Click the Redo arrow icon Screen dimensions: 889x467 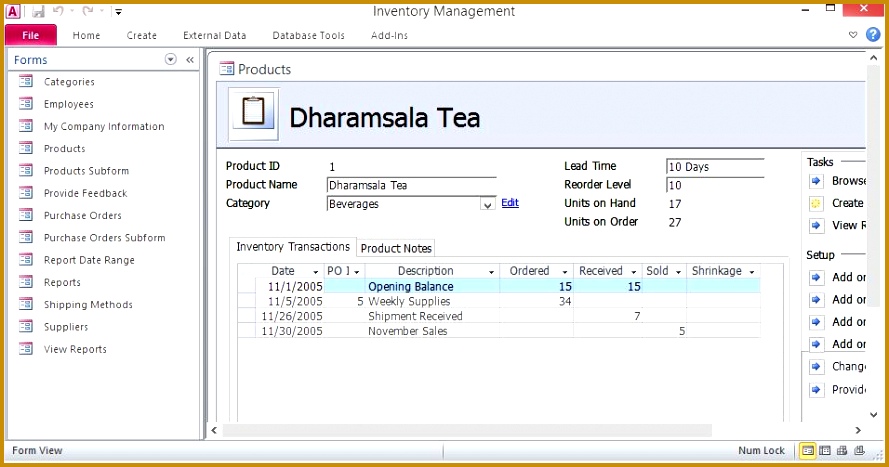[x=87, y=11]
